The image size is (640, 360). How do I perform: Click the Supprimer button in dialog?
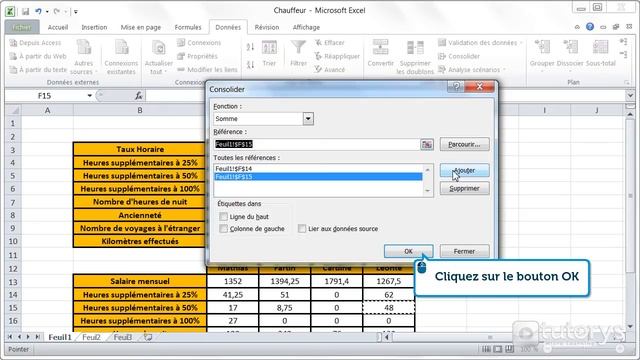coord(464,189)
